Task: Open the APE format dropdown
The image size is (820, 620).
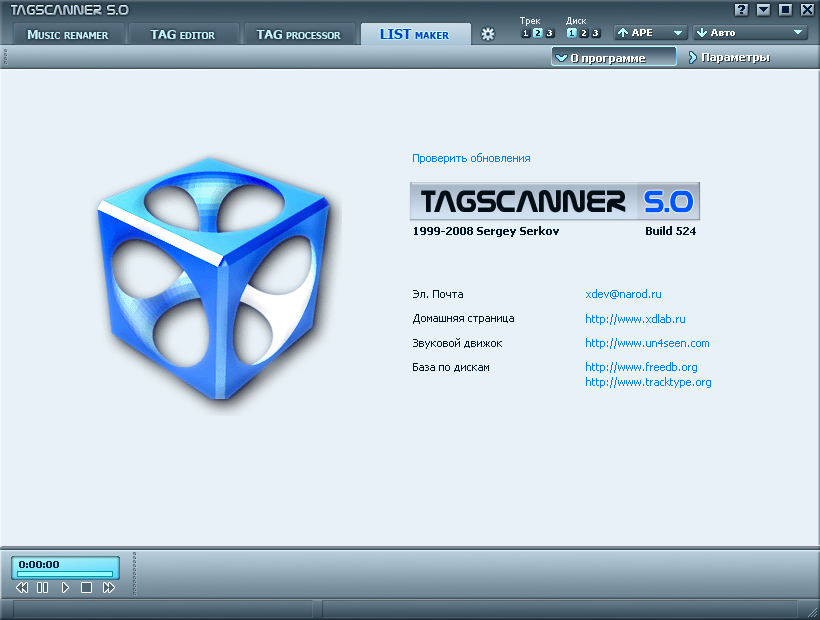Action: [x=650, y=33]
